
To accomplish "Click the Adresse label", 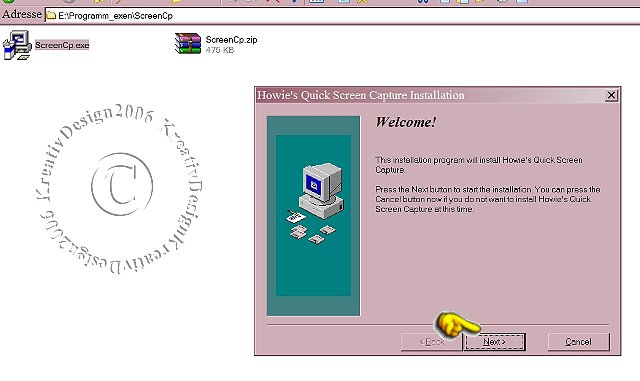I will [x=22, y=14].
